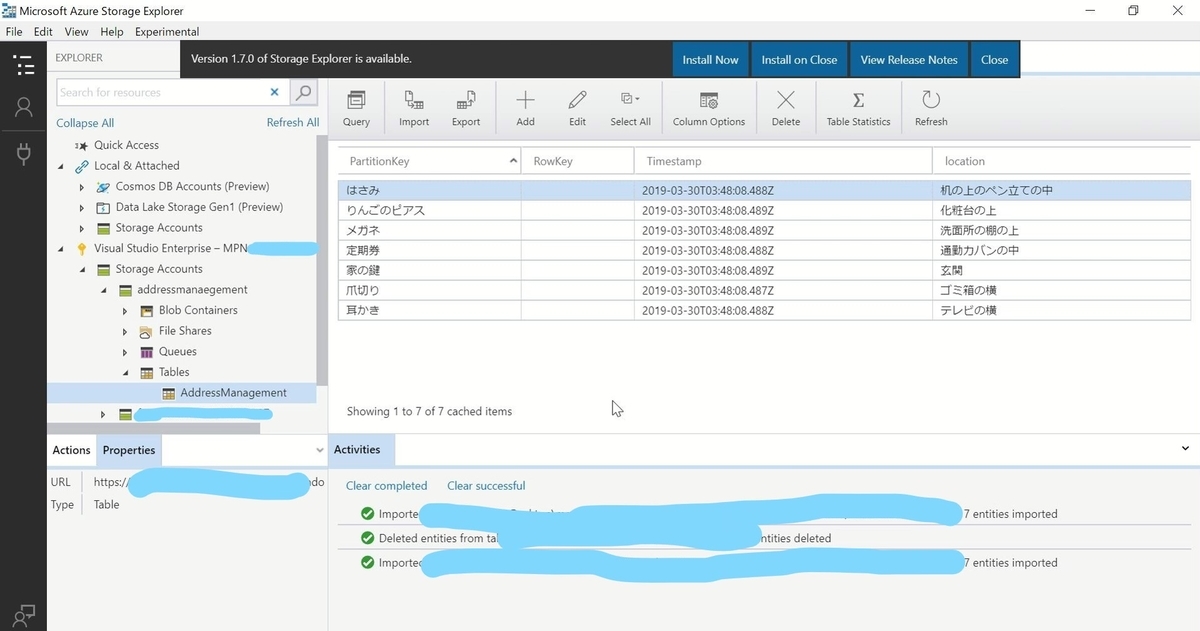Delete the selected entity
Viewport: 1200px width, 631px height.
coord(786,108)
